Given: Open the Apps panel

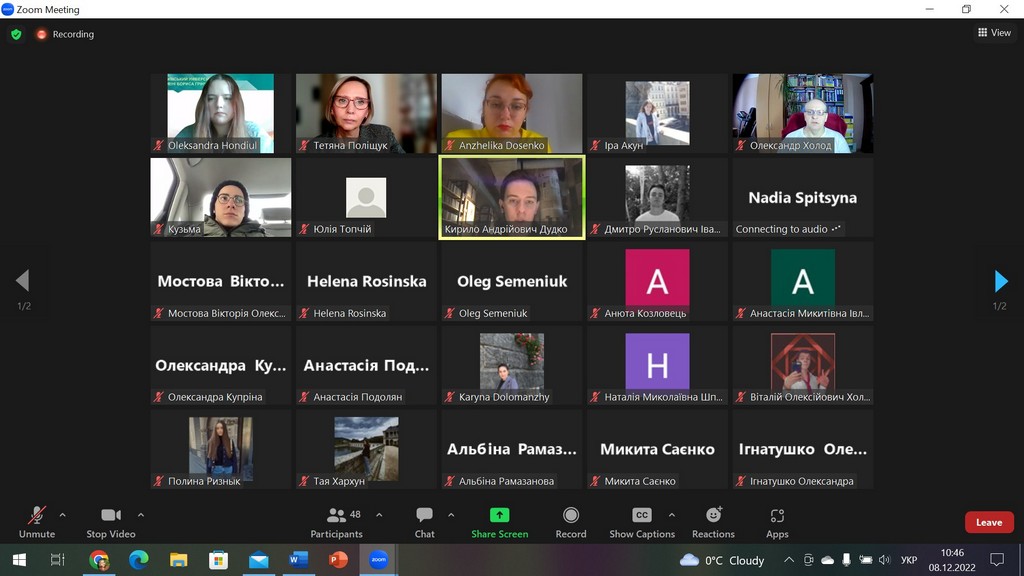Looking at the screenshot, I should click(777, 521).
